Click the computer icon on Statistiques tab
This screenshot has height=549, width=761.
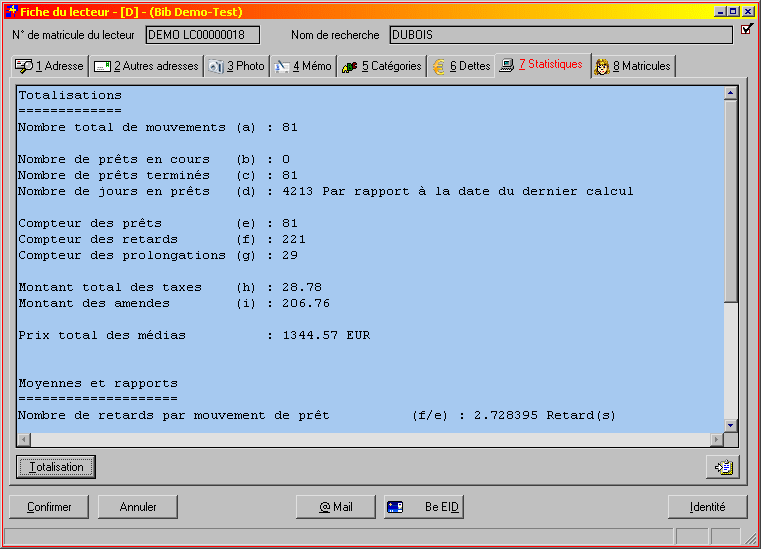[506, 65]
